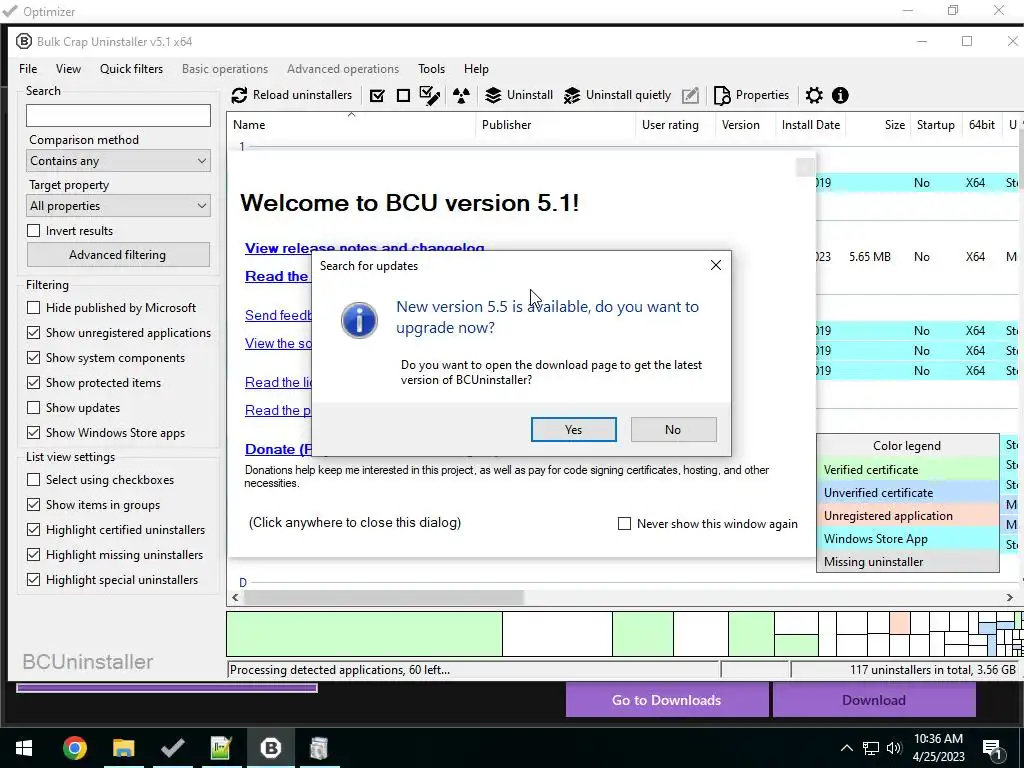Open settings via the gear icon
This screenshot has height=768, width=1024.
tap(814, 96)
